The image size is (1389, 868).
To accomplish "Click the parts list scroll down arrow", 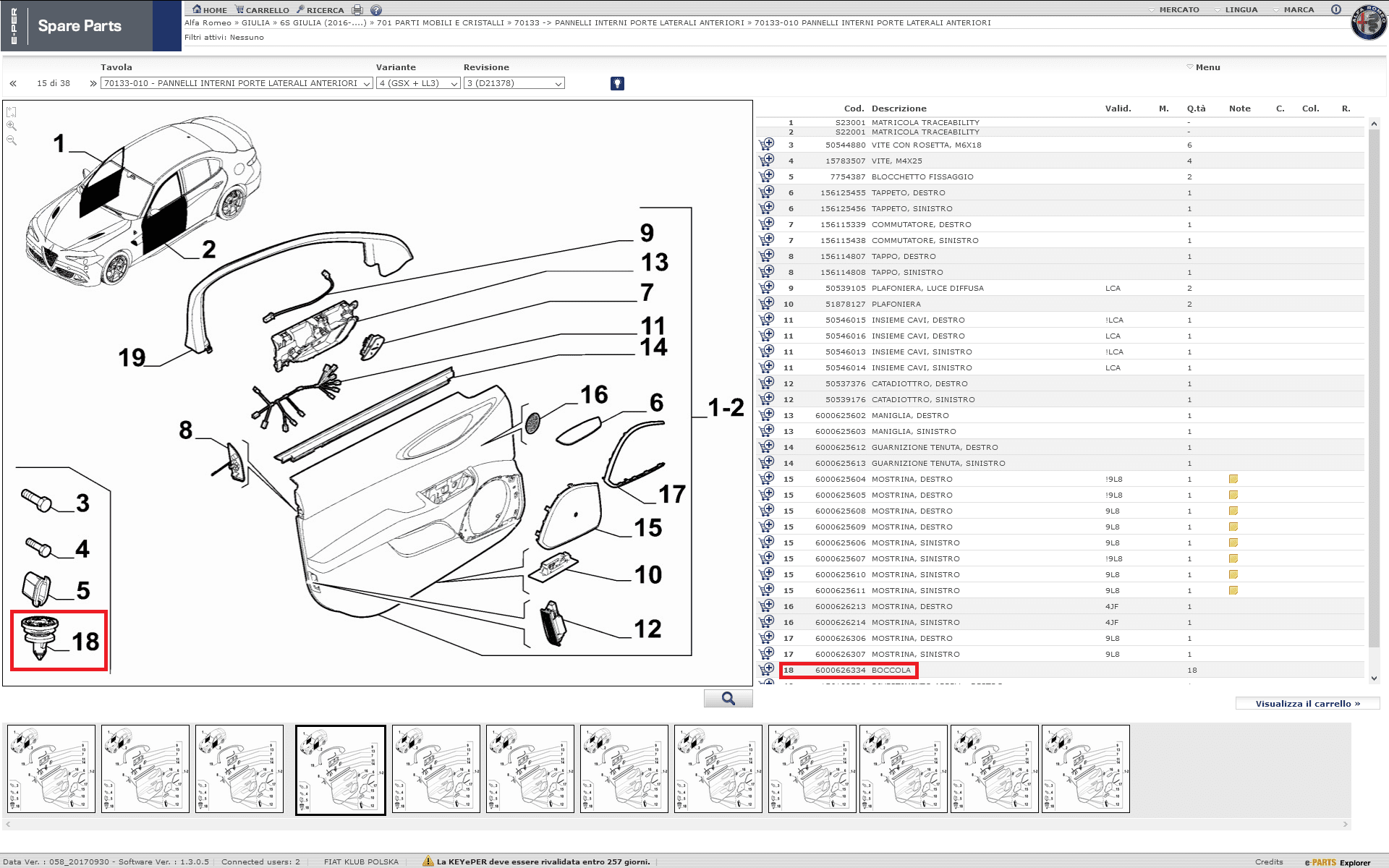I will [x=1374, y=678].
